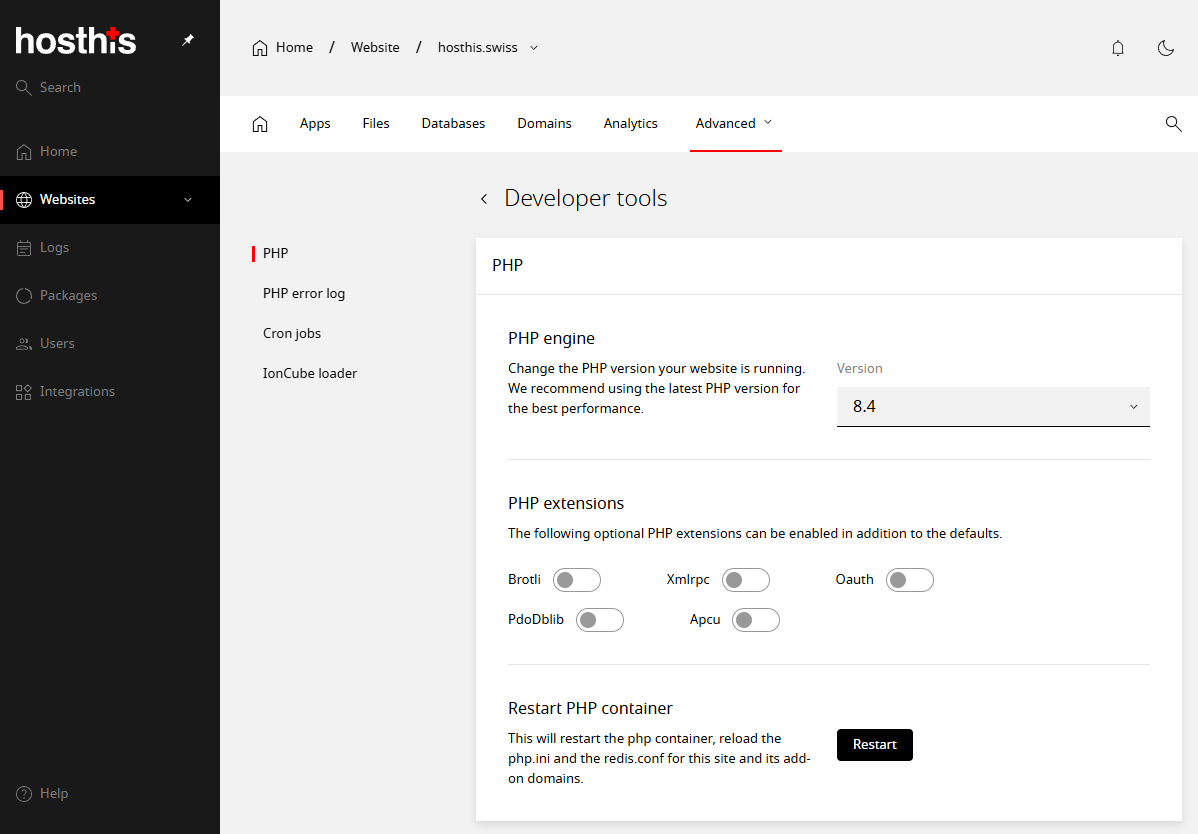Click the hosthis logo
The width and height of the screenshot is (1198, 834).
(x=75, y=41)
